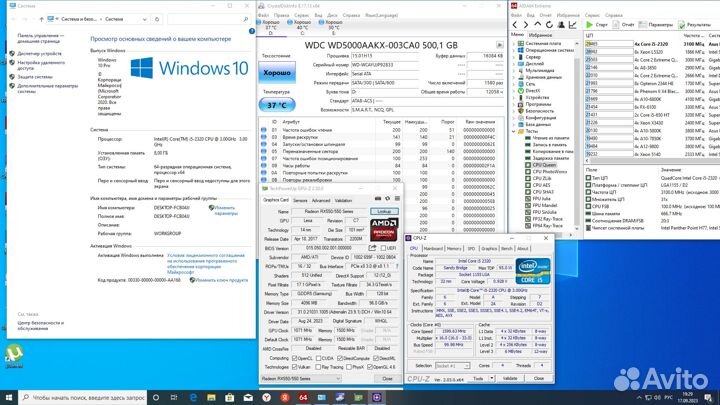This screenshot has height=405, width=720.
Task: Open Отчёт in AIDA64 toolbar
Action: tap(623, 25)
